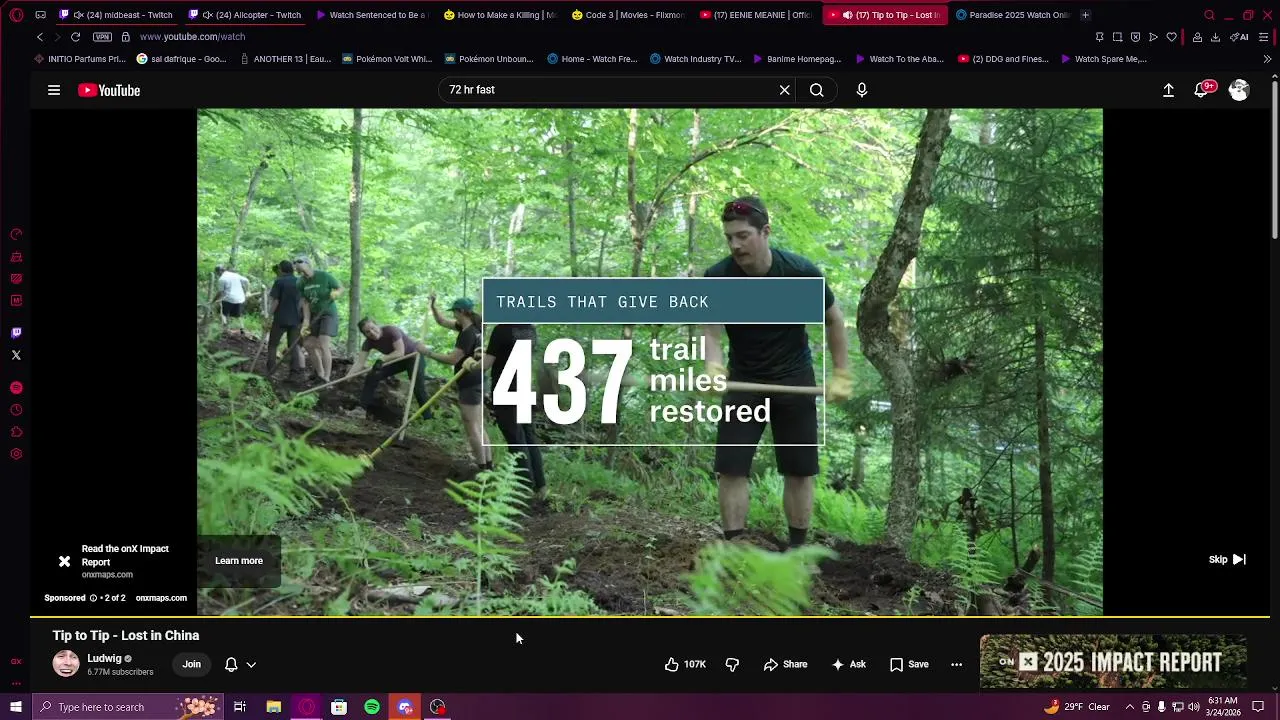The width and height of the screenshot is (1280, 720).
Task: Share the Tip to Tip video
Action: (786, 664)
